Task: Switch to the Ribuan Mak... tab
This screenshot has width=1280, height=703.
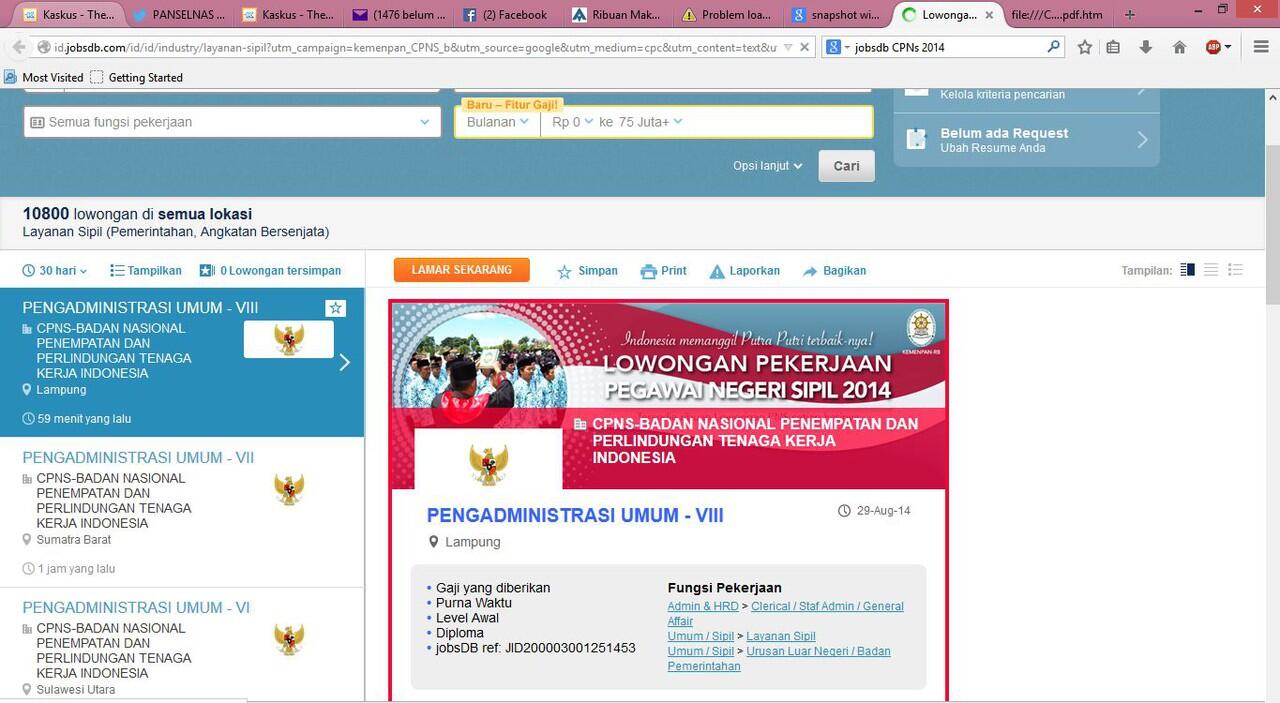Action: point(617,15)
